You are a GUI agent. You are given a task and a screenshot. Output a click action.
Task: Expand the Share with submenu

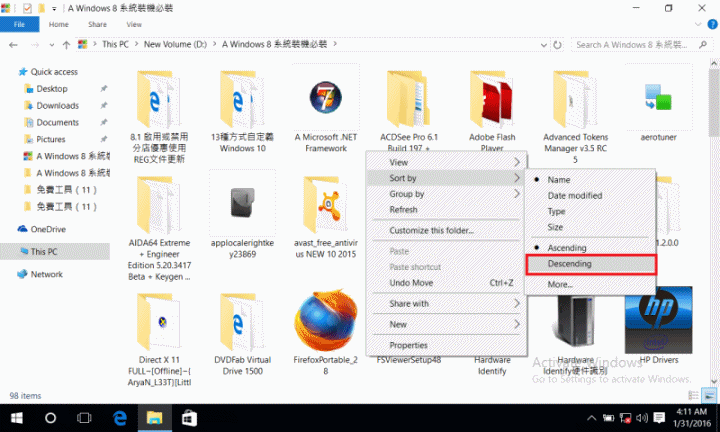[x=446, y=303]
